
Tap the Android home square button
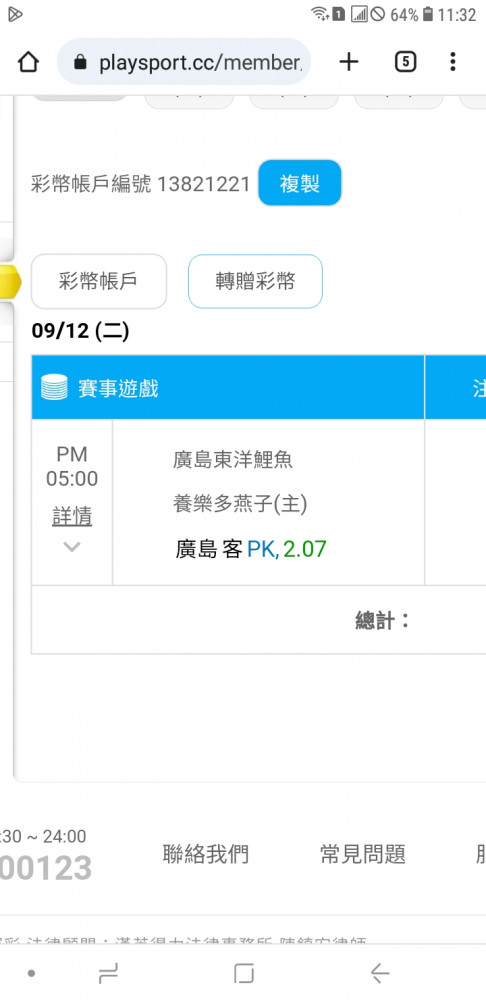pyautogui.click(x=243, y=973)
